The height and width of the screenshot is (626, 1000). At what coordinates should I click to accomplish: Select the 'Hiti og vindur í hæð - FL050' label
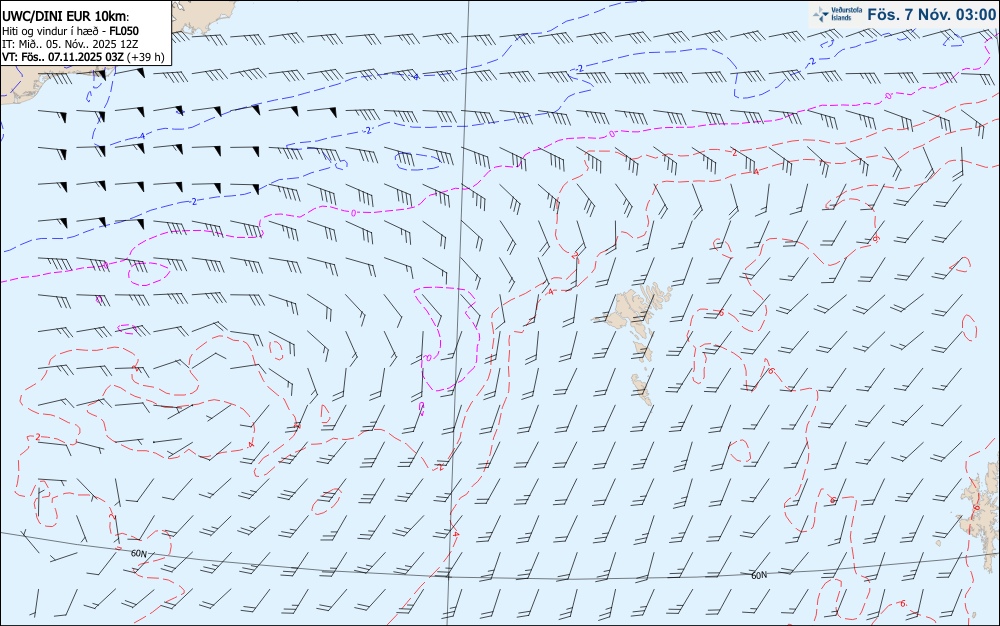pos(70,31)
